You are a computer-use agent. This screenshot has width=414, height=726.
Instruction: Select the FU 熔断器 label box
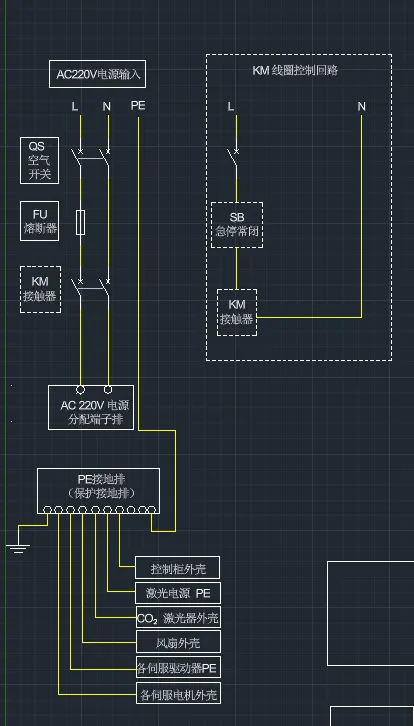[39, 221]
